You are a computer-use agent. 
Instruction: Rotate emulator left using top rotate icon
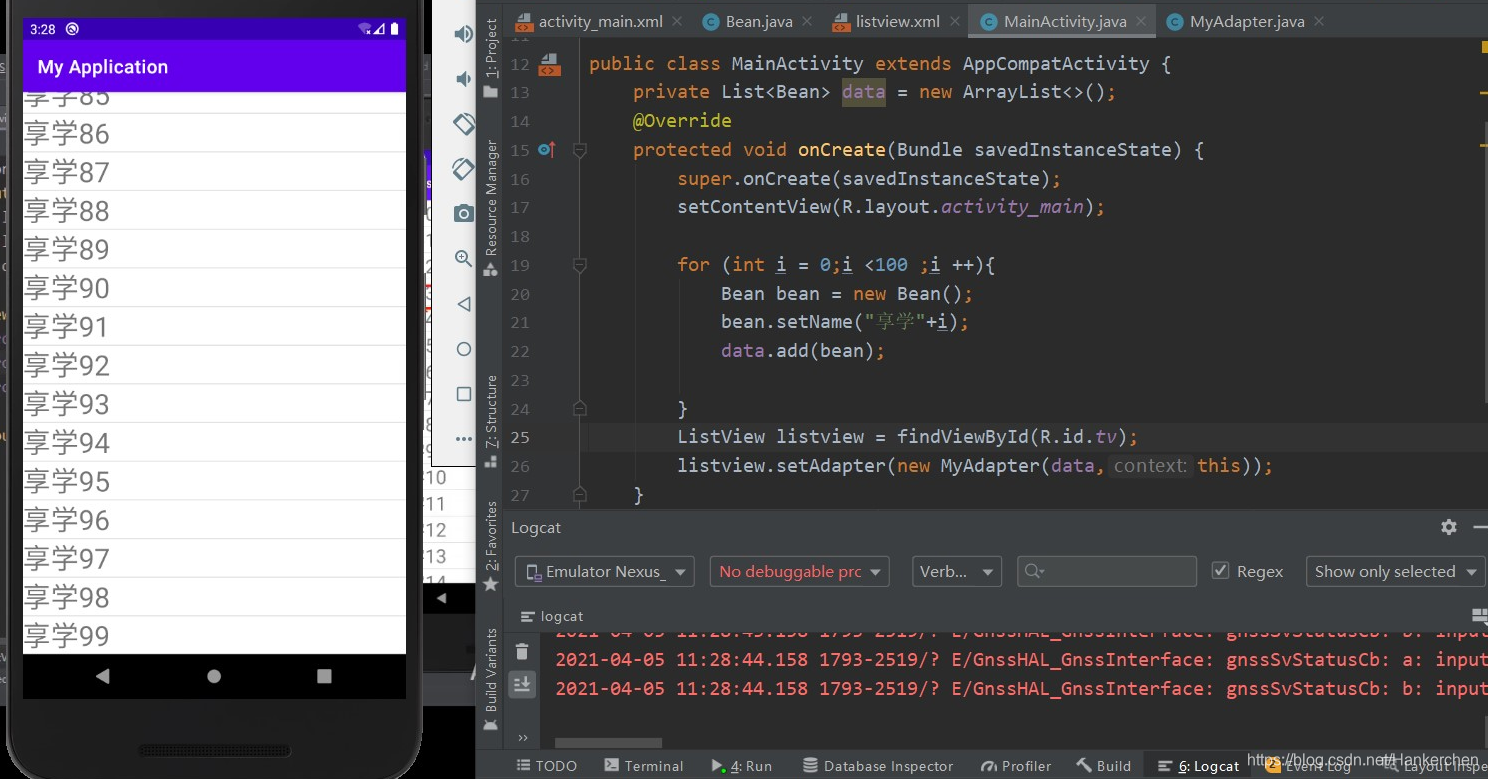click(x=464, y=124)
